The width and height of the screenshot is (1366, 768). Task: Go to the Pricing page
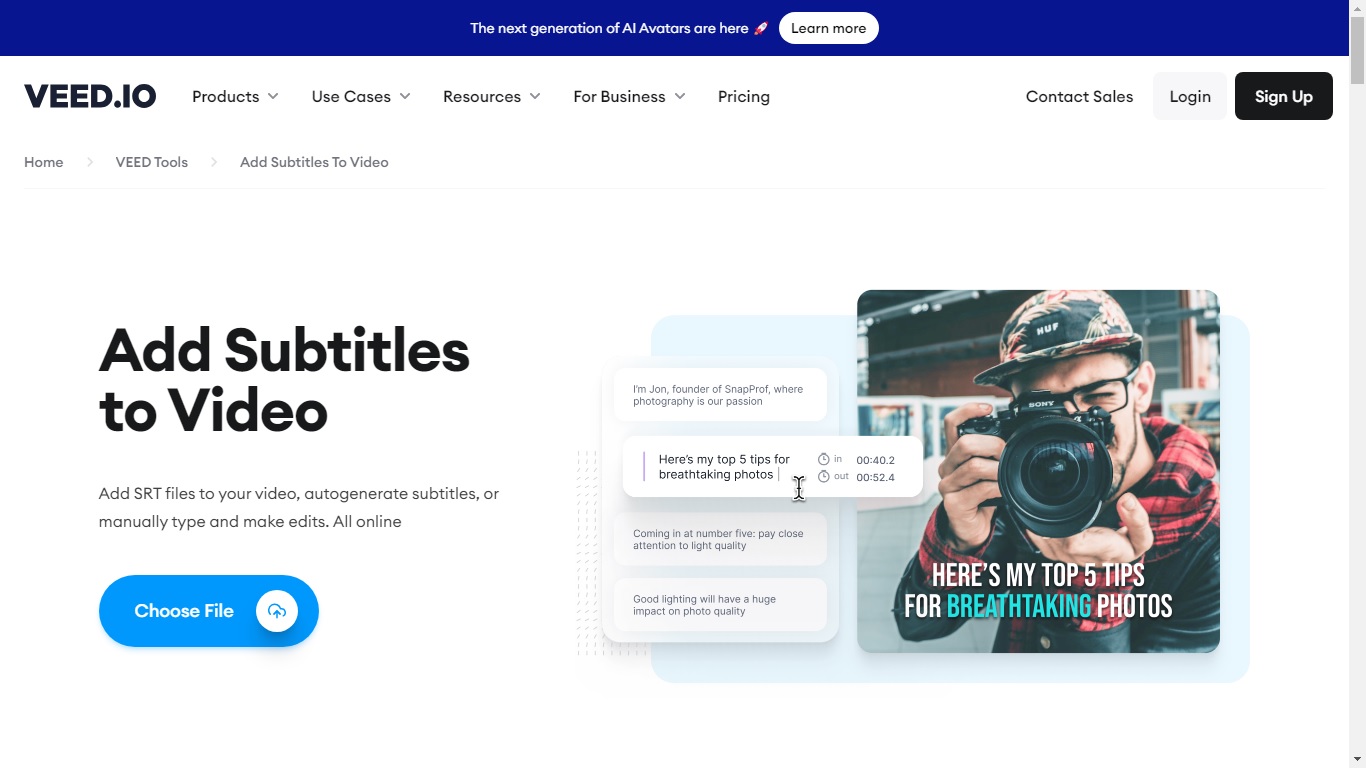coord(743,96)
